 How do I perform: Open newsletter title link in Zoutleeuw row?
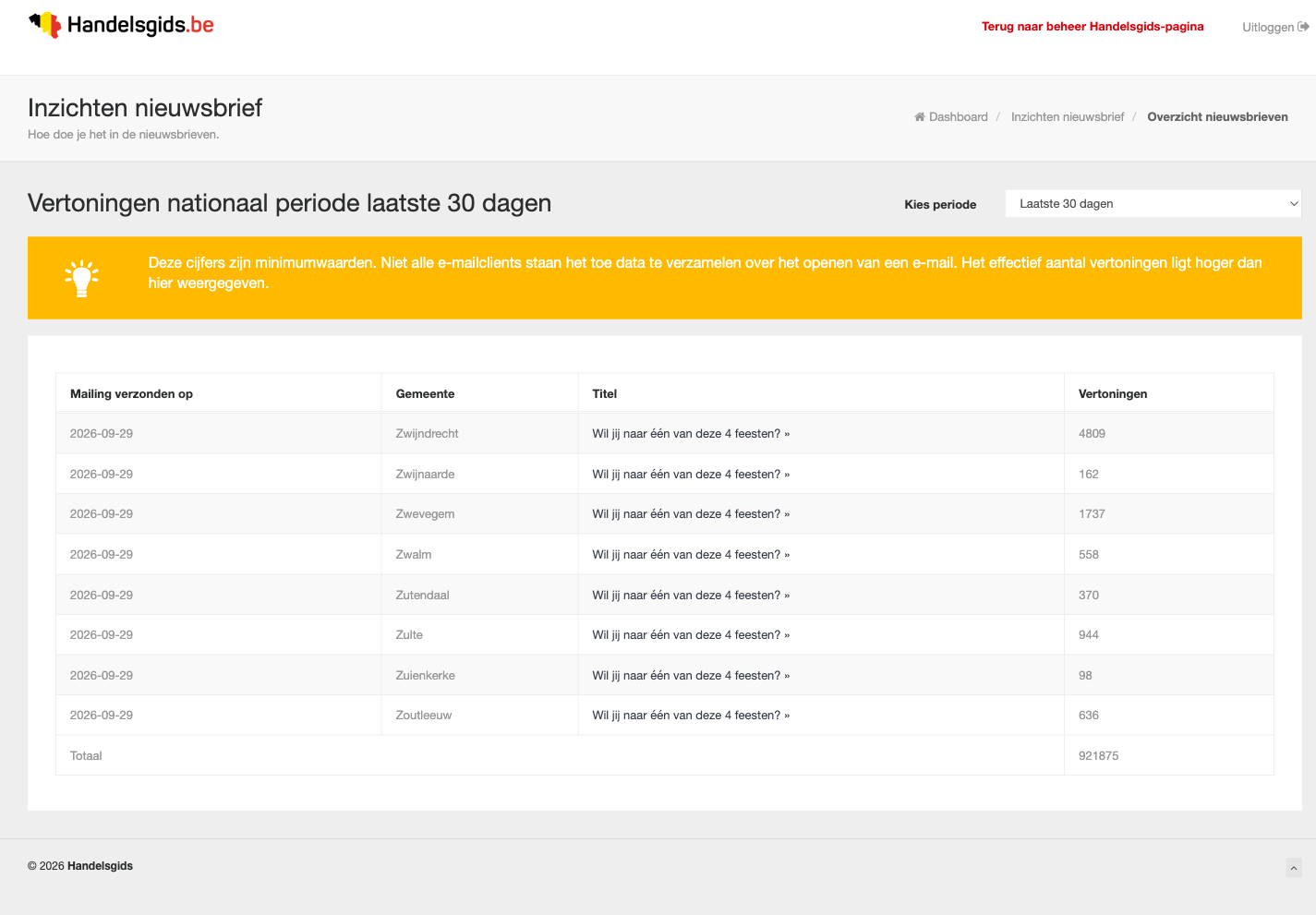(x=691, y=716)
